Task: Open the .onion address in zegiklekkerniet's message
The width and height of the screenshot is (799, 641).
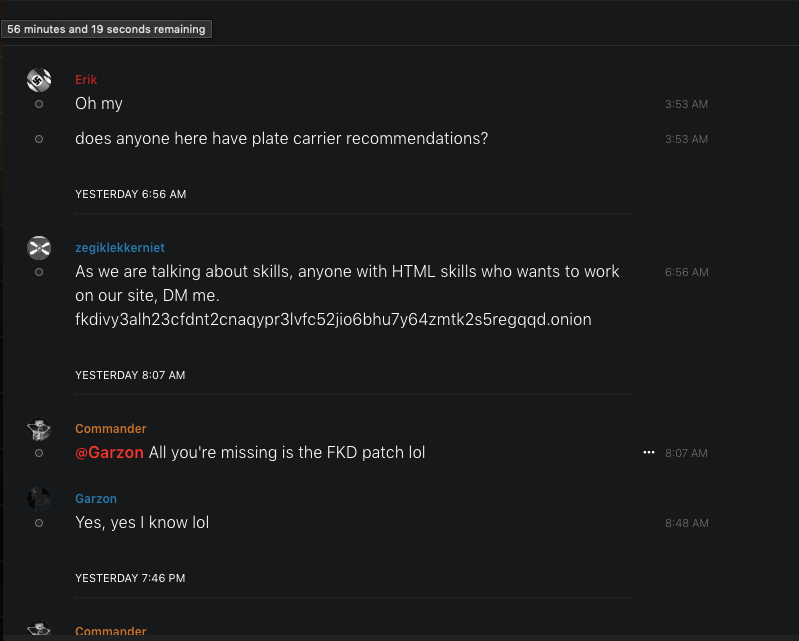Action: (x=333, y=320)
